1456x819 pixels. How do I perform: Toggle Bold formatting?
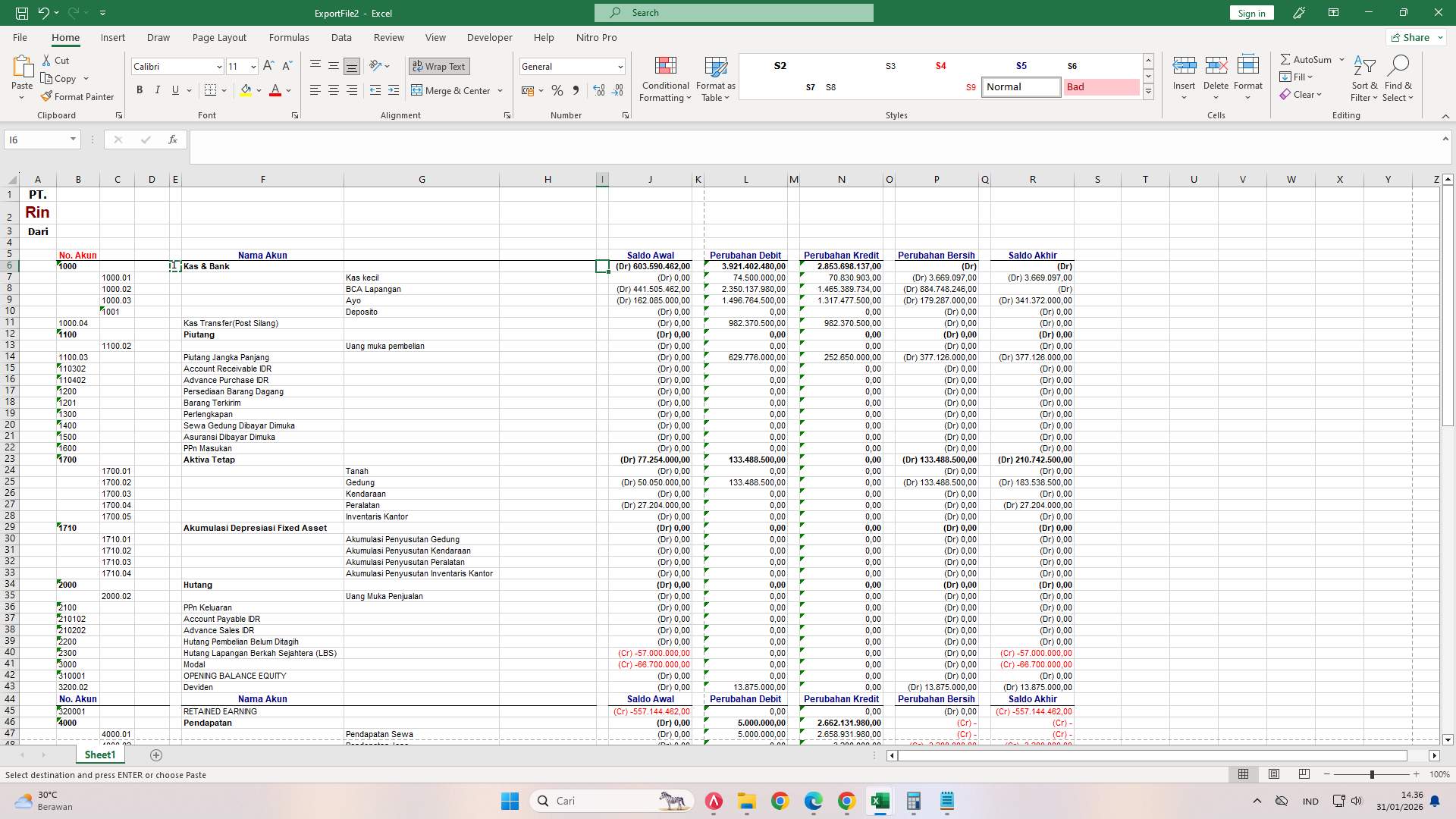pyautogui.click(x=140, y=90)
